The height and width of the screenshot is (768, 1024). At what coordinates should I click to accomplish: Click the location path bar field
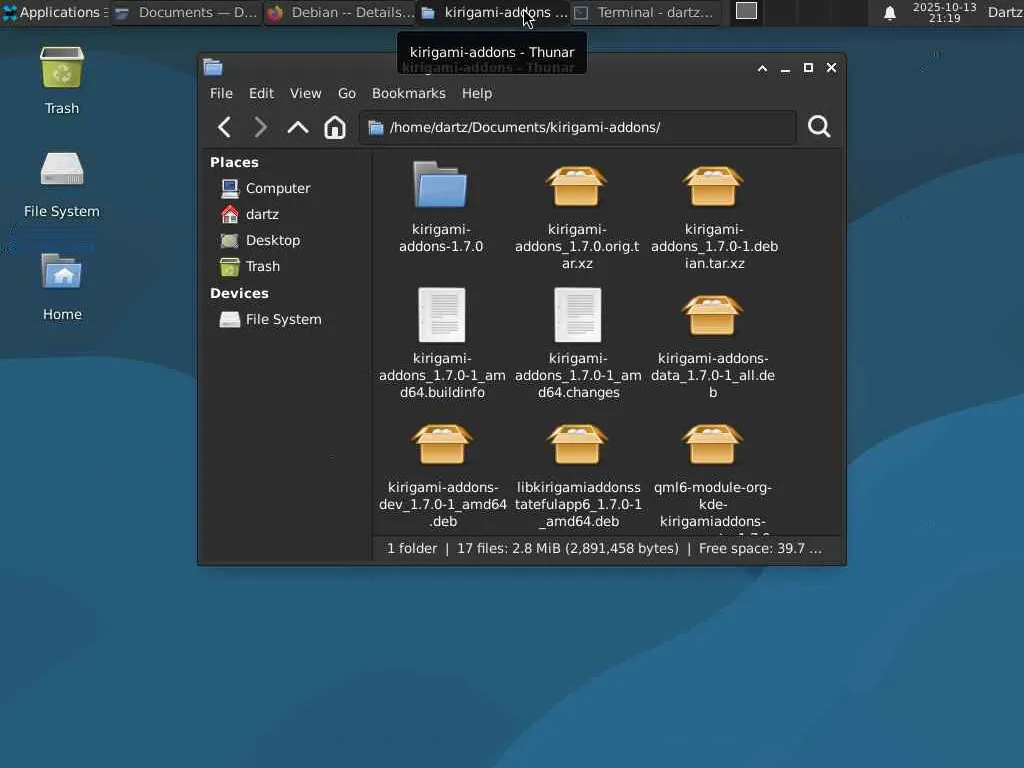coord(577,127)
